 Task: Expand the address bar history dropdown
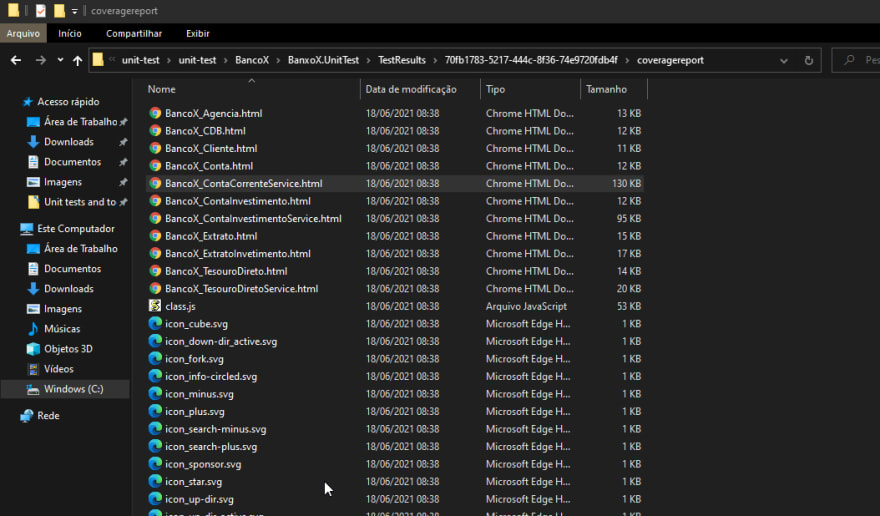point(783,61)
